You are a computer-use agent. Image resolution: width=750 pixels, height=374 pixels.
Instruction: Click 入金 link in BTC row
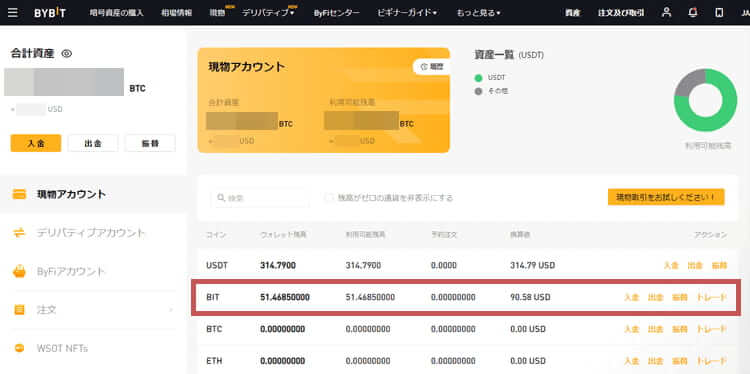[x=631, y=329]
